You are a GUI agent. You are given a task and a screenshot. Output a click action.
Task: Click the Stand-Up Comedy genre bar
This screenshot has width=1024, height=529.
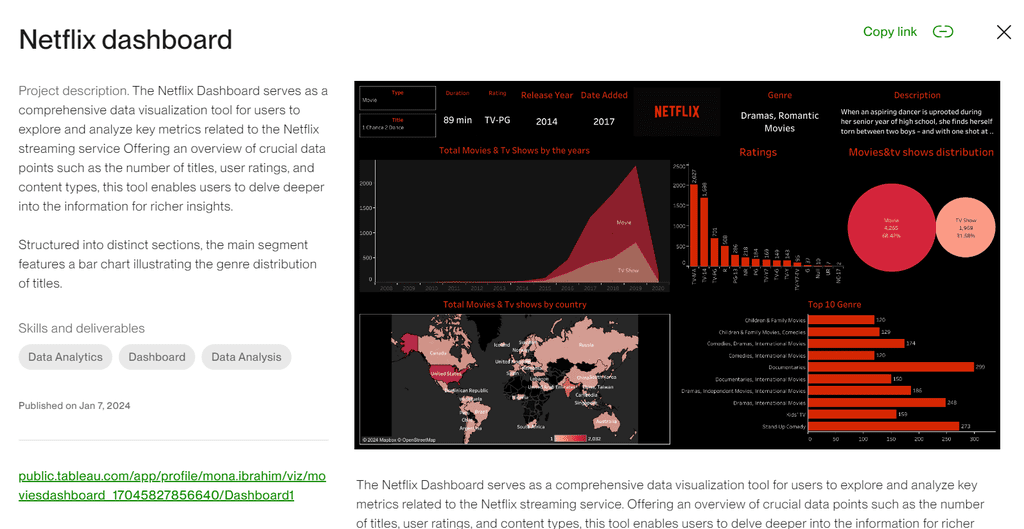[884, 426]
